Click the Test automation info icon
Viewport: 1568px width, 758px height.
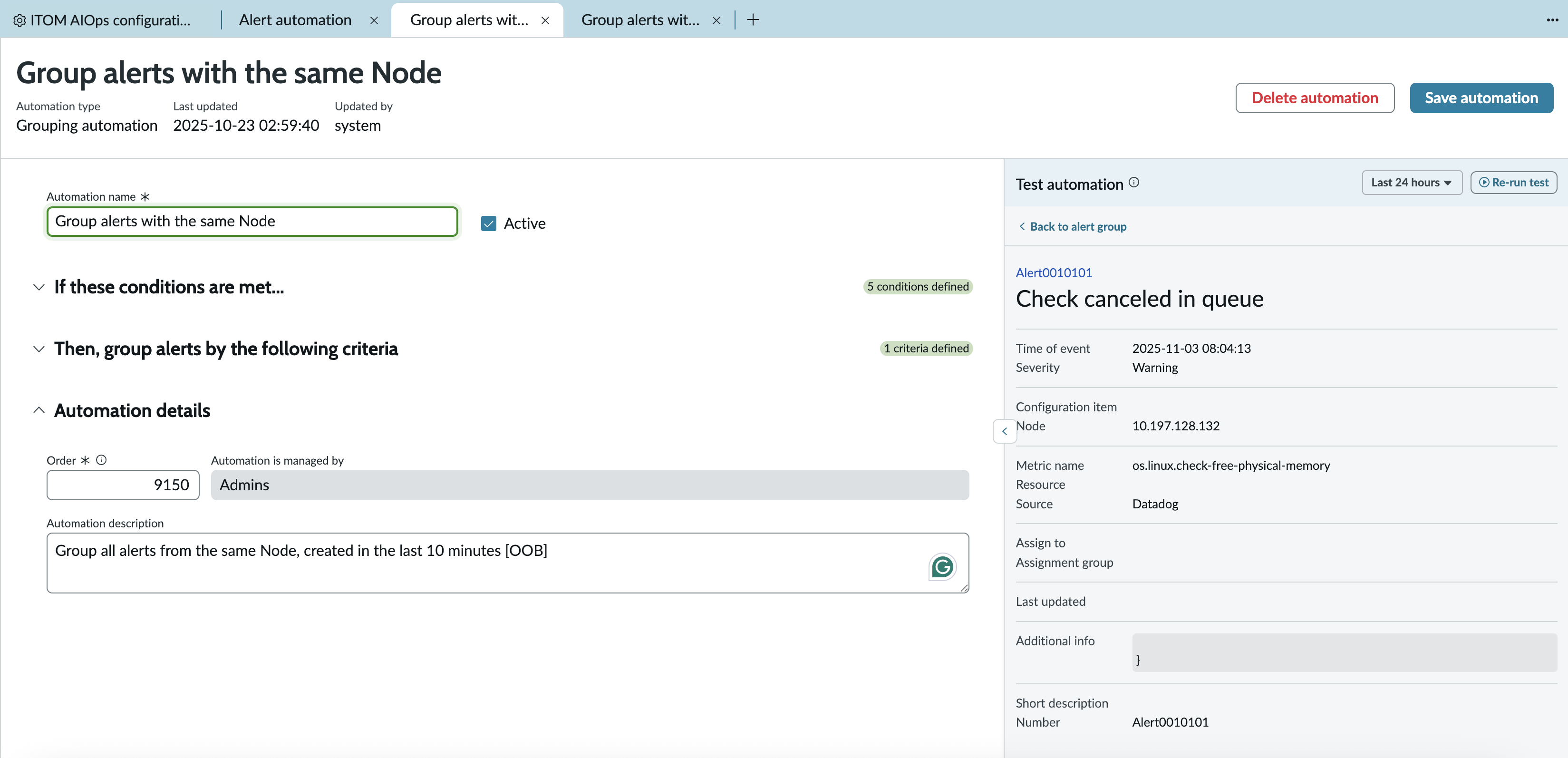pyautogui.click(x=1133, y=183)
